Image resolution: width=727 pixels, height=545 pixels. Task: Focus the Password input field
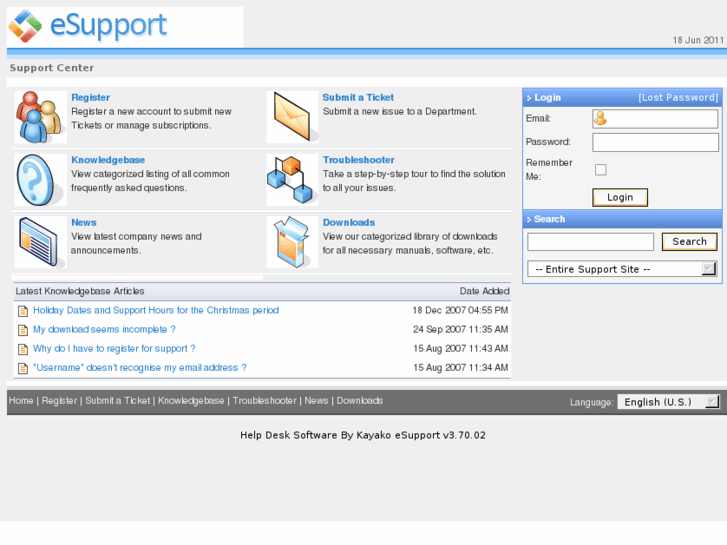(655, 142)
